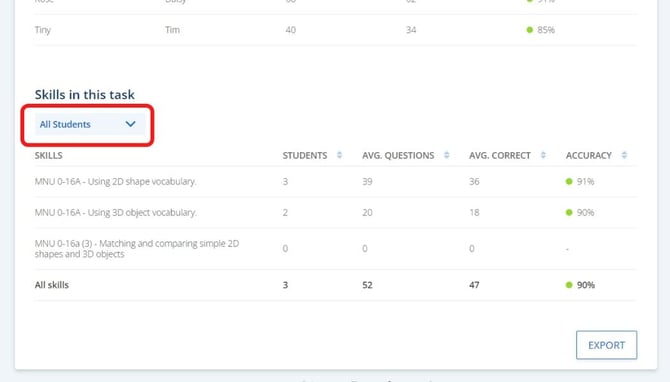This screenshot has width=670, height=382.
Task: Click the 'Skills in this task' heading
Action: tap(85, 94)
